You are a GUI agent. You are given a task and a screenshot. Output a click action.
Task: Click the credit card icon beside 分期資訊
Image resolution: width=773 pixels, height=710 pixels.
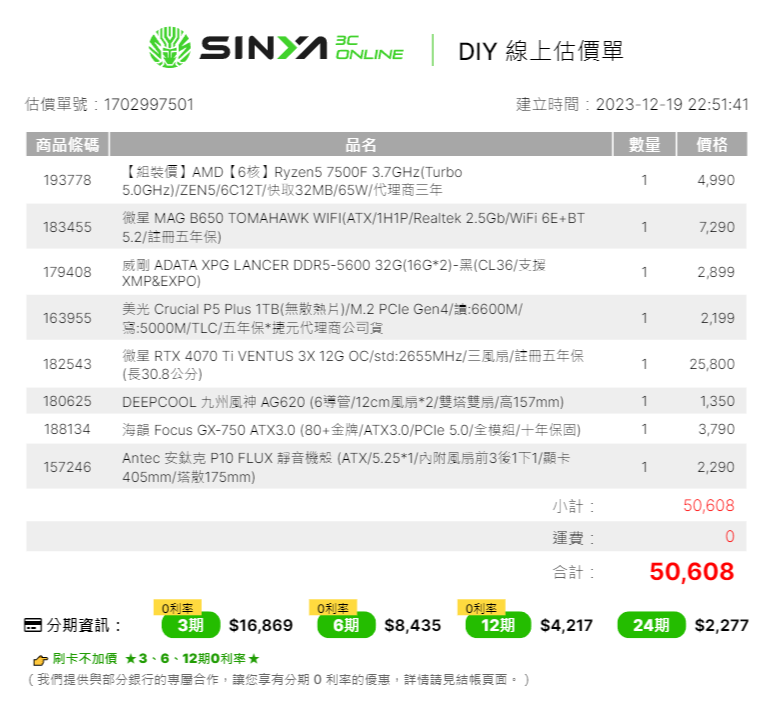point(33,625)
